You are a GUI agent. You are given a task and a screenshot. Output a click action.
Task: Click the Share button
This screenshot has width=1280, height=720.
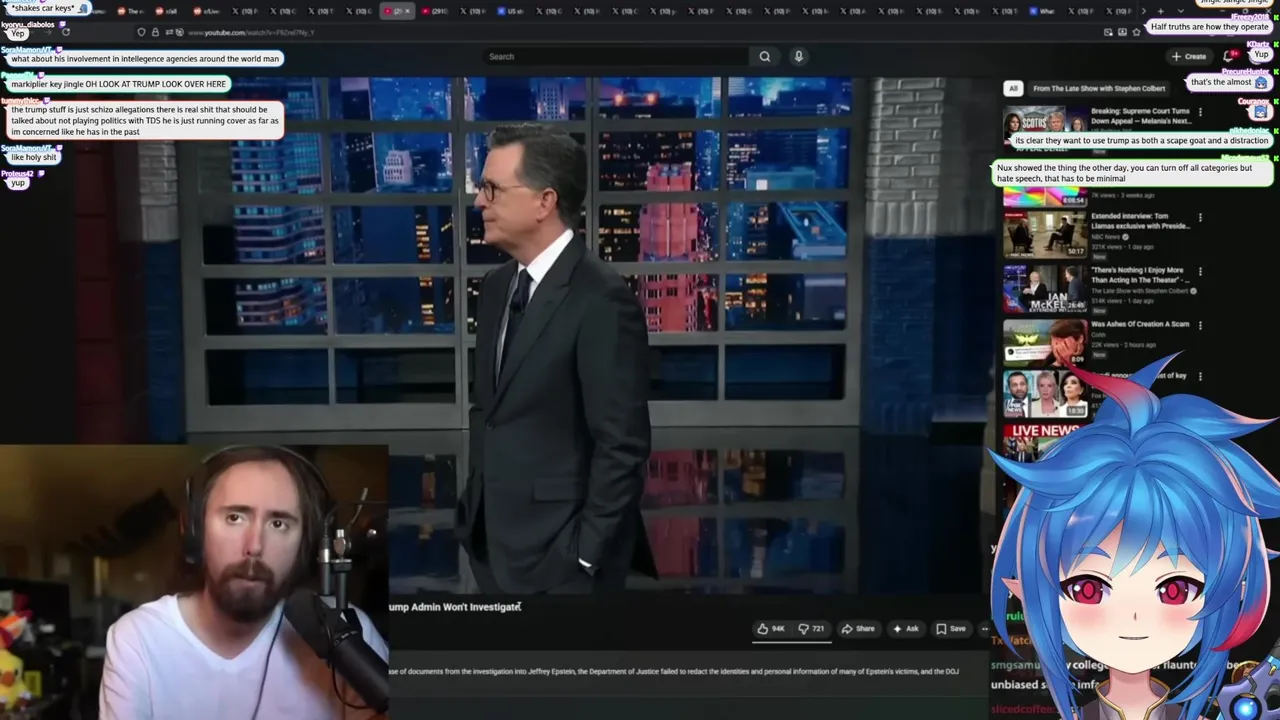tap(858, 629)
